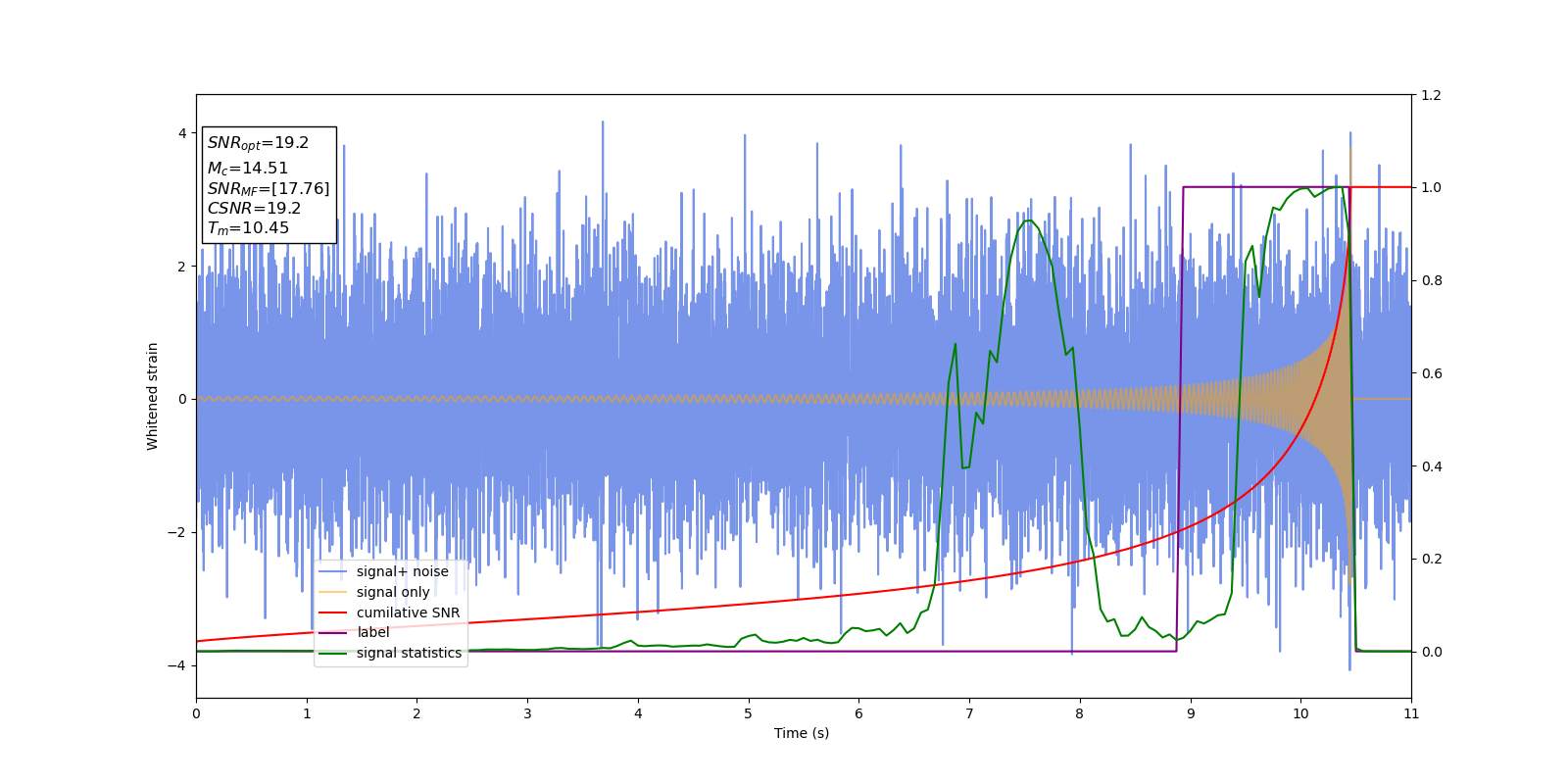Click the right axis tick label 0.8
This screenshot has width=1568, height=784.
(x=1431, y=280)
